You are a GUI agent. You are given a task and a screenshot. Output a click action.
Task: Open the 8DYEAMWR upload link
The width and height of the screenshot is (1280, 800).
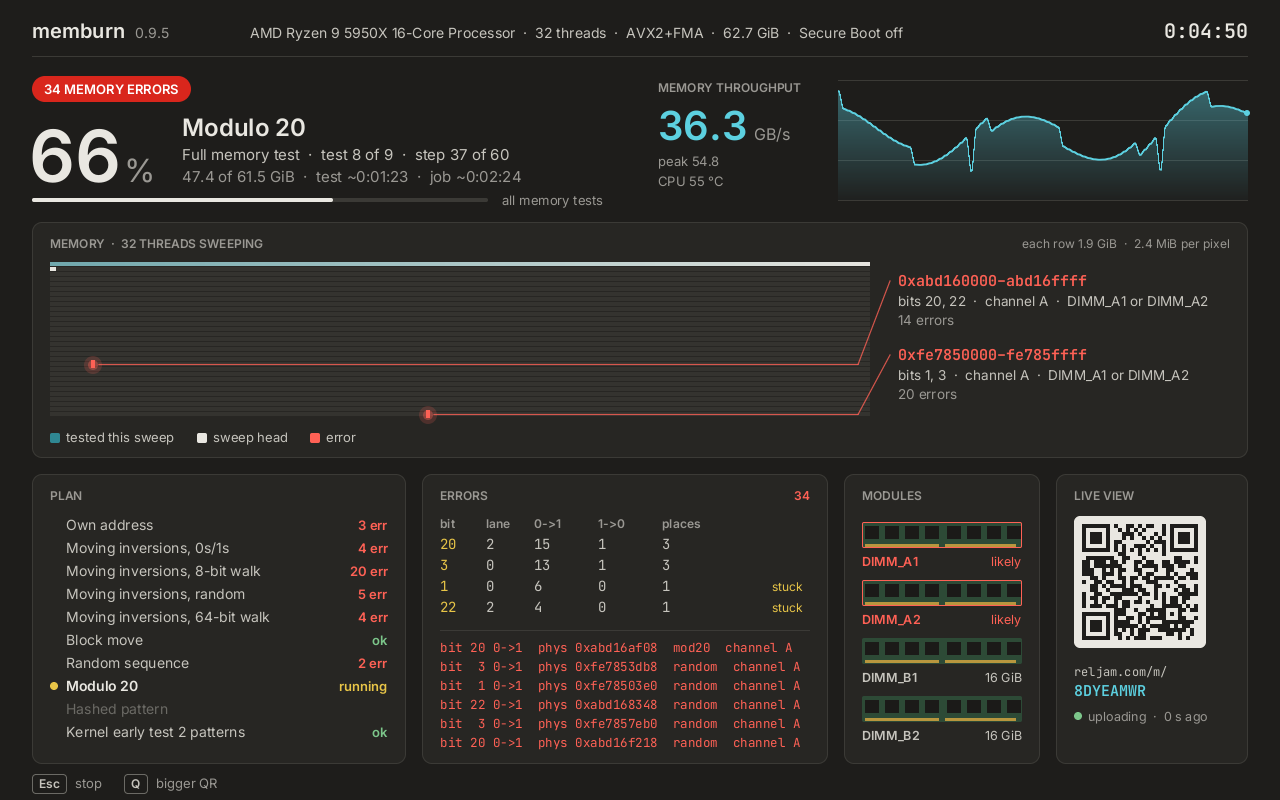pyautogui.click(x=1110, y=691)
